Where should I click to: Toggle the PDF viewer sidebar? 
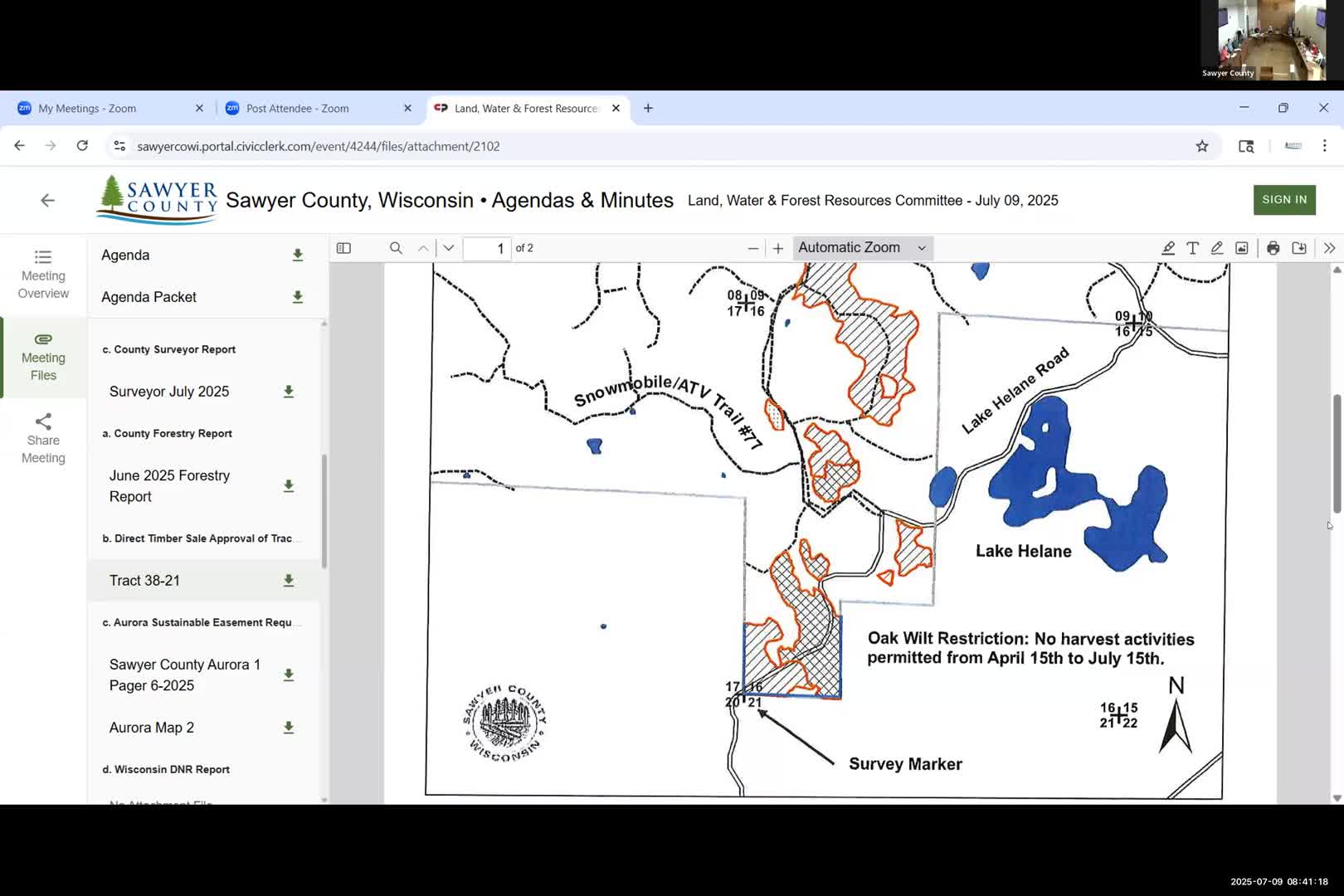click(343, 248)
